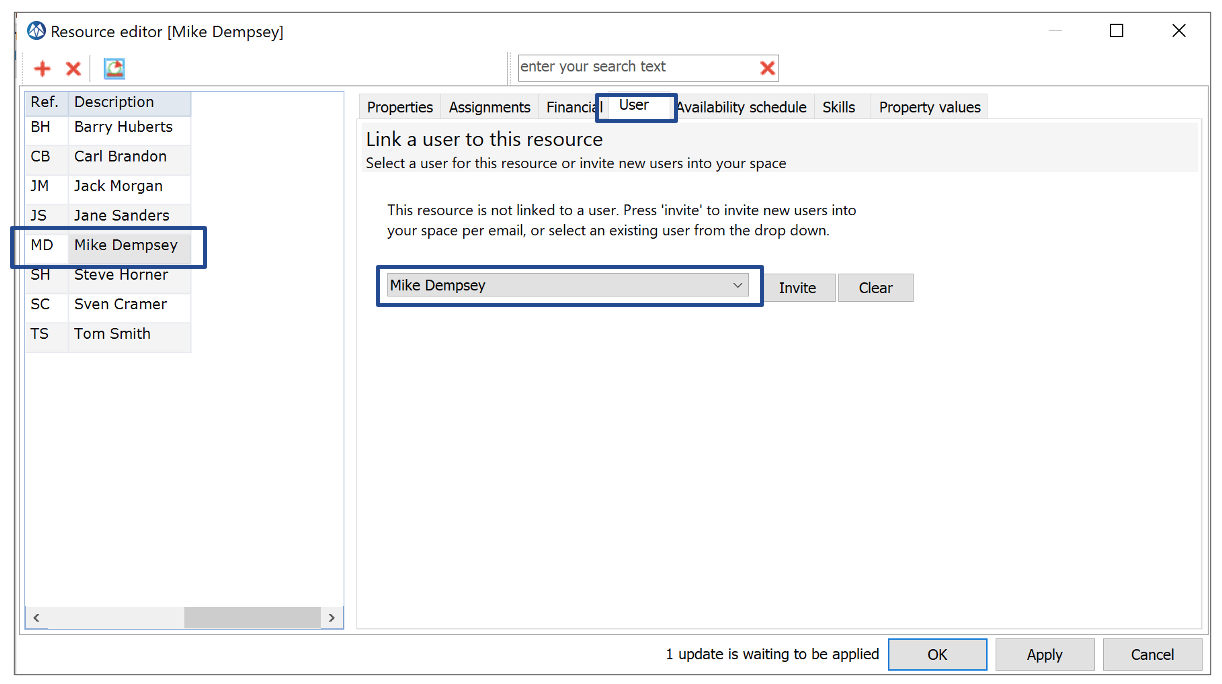Click the refresh icon in the toolbar
The image size is (1222, 684).
click(x=114, y=68)
